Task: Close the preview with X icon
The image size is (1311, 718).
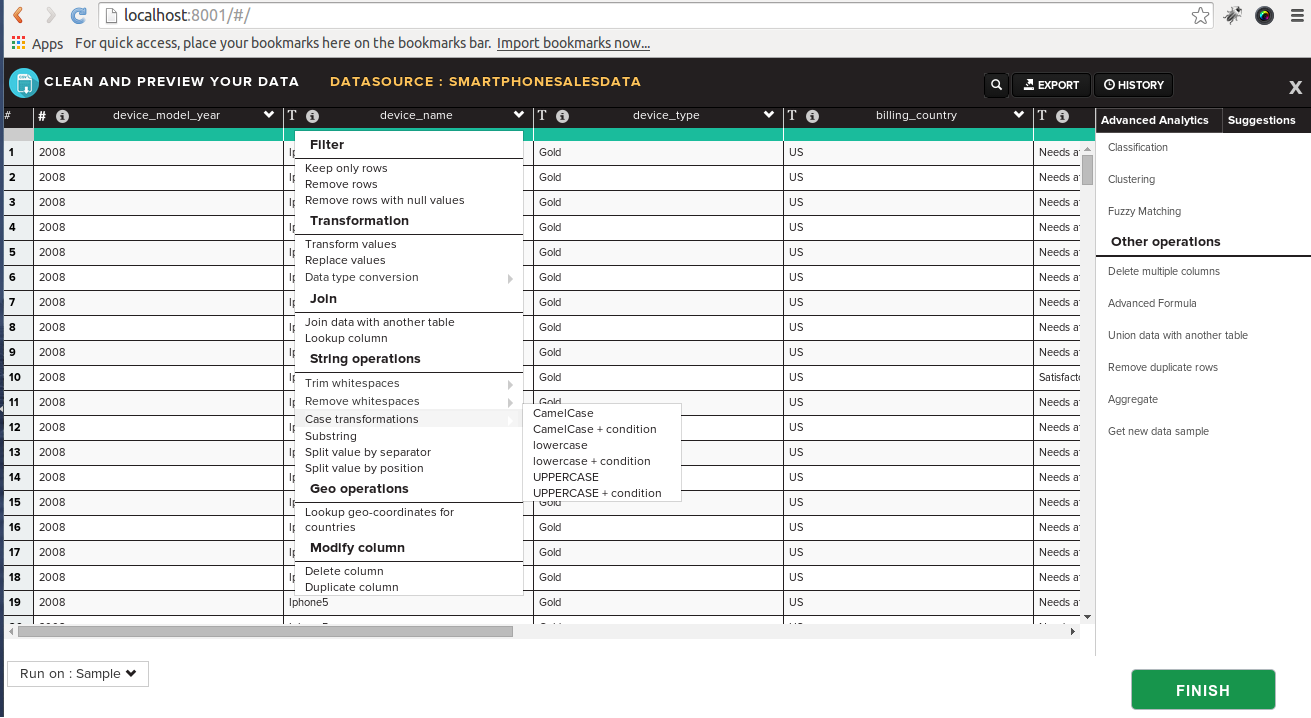Action: (1295, 87)
